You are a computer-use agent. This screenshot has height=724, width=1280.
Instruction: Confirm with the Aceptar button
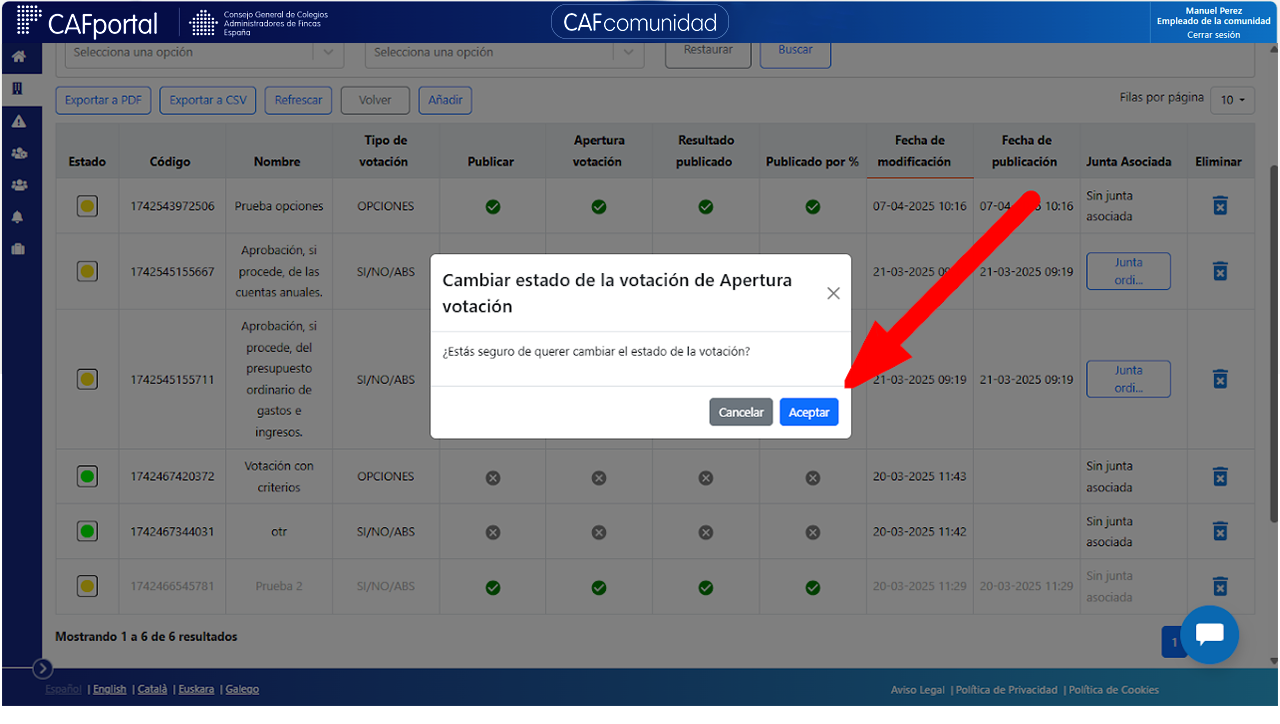pyautogui.click(x=809, y=412)
